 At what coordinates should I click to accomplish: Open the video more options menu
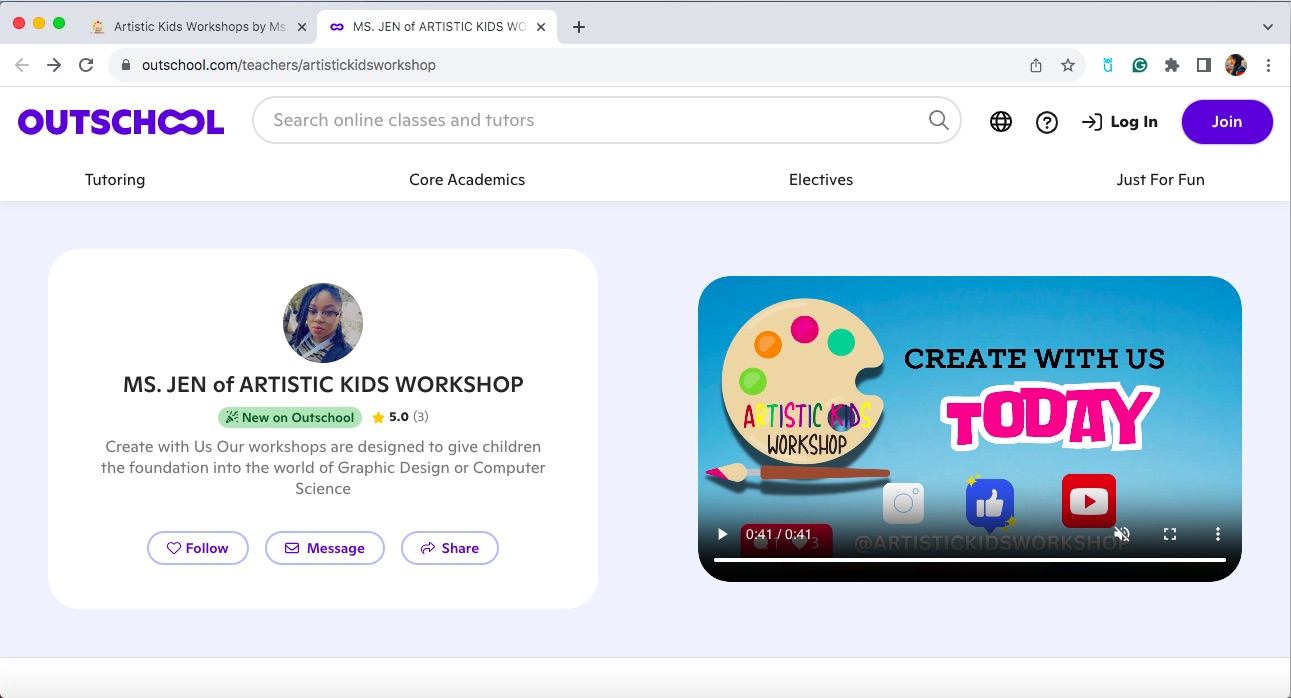1218,534
